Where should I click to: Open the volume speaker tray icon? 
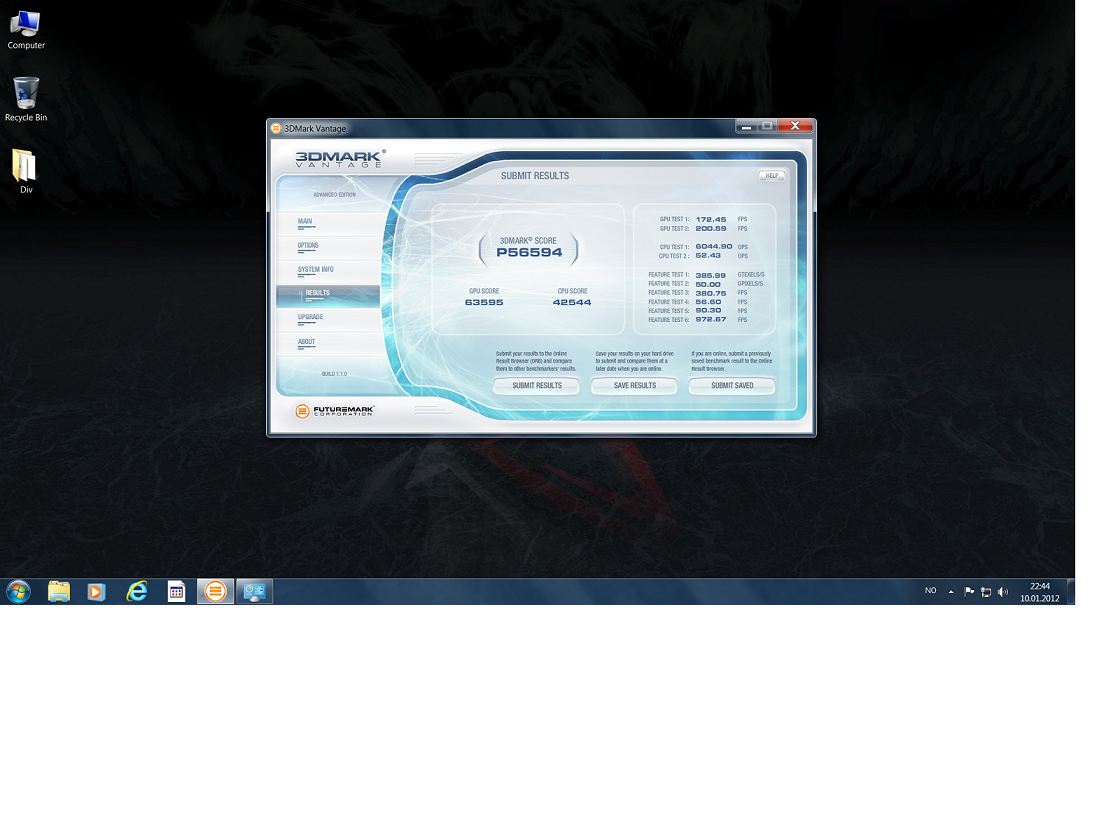pos(1003,591)
